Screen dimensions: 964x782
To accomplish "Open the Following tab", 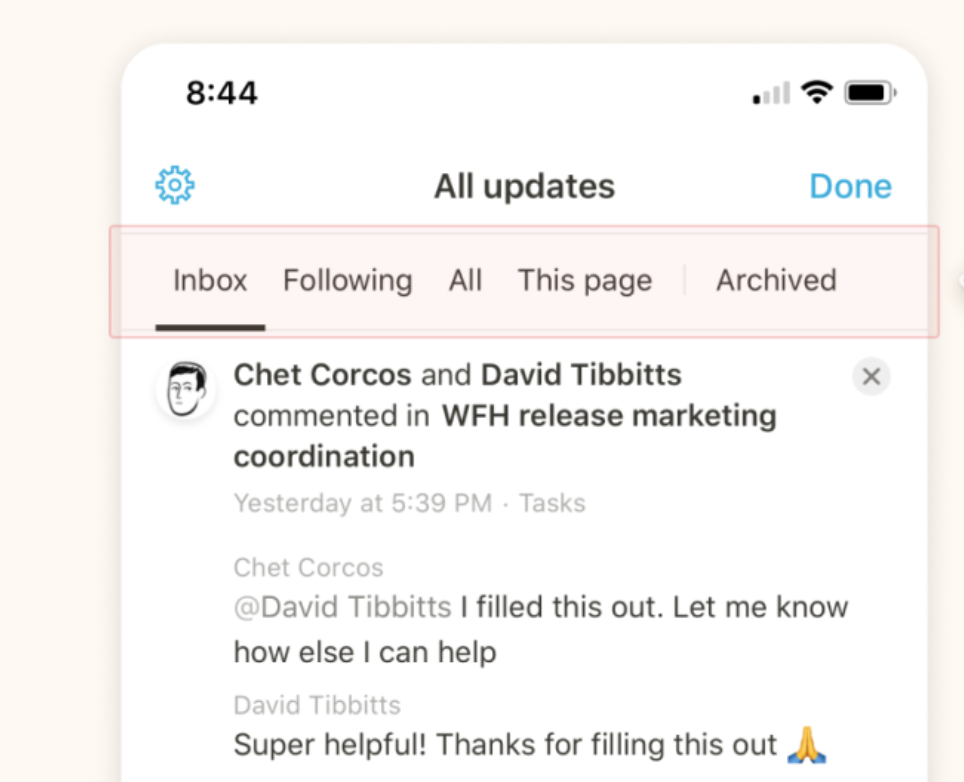I will point(347,280).
